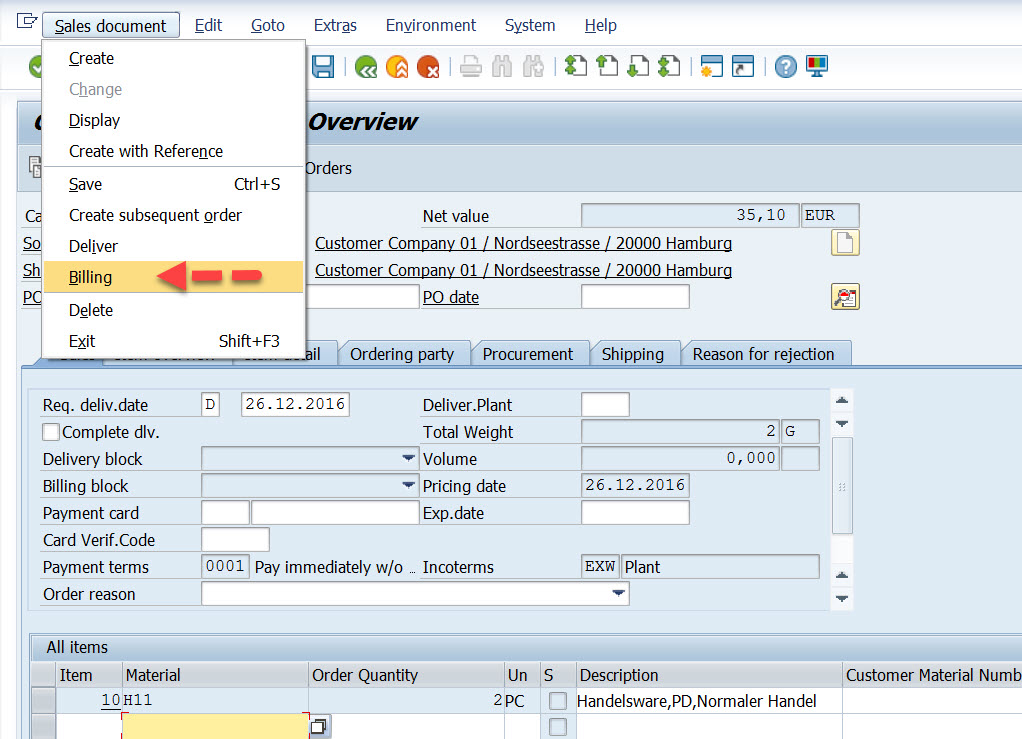Image resolution: width=1022 pixels, height=739 pixels.
Task: Expand the Order reason dropdown
Action: click(620, 593)
